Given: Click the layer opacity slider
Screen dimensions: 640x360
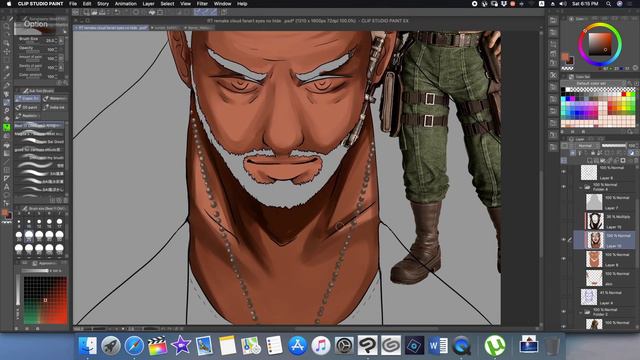Looking at the screenshot, I should click(614, 145).
